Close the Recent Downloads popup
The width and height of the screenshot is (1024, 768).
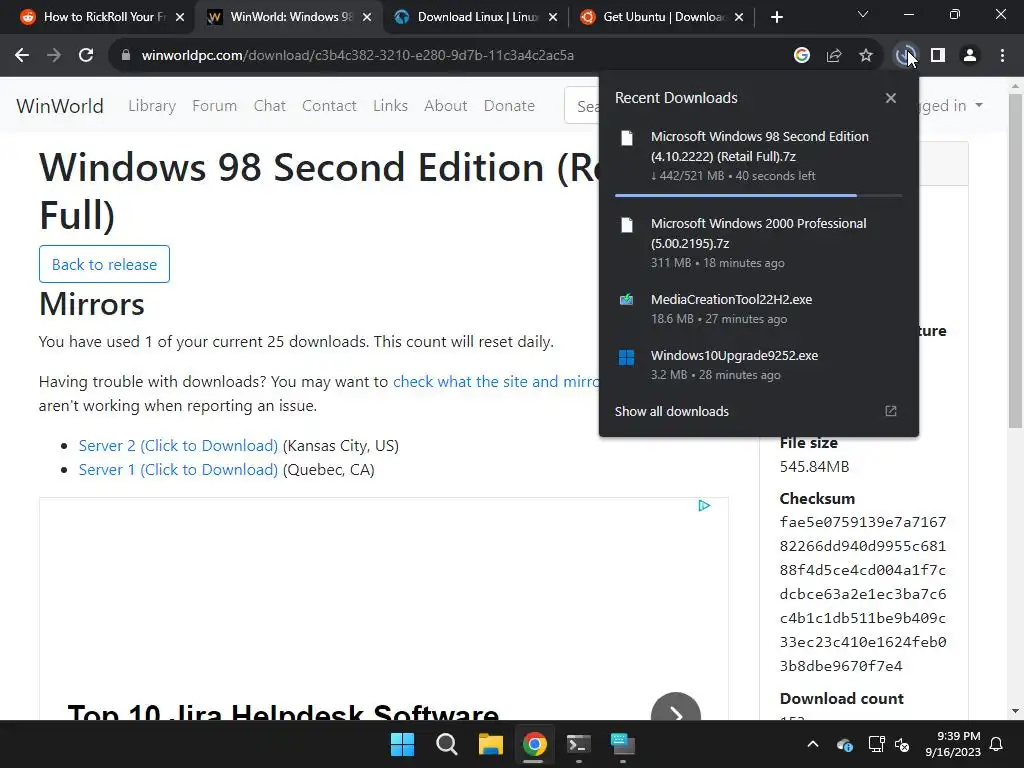tap(891, 98)
